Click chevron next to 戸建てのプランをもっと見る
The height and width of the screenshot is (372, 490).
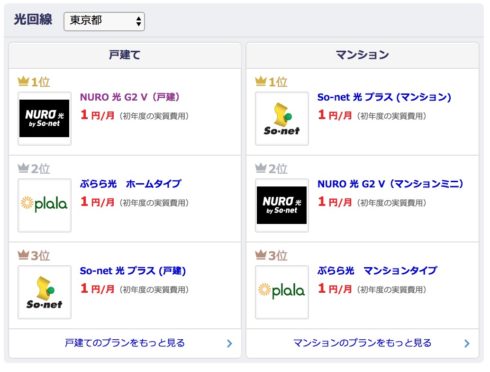coord(229,344)
